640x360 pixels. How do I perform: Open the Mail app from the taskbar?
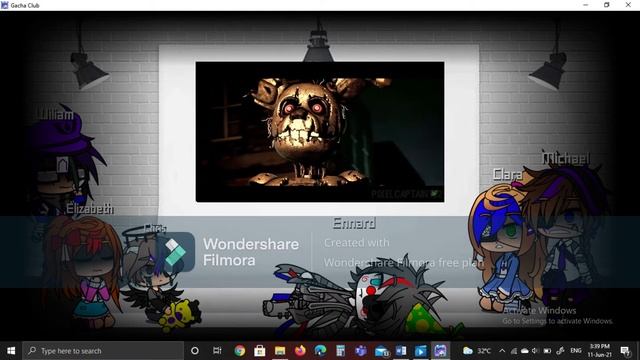pyautogui.click(x=381, y=351)
